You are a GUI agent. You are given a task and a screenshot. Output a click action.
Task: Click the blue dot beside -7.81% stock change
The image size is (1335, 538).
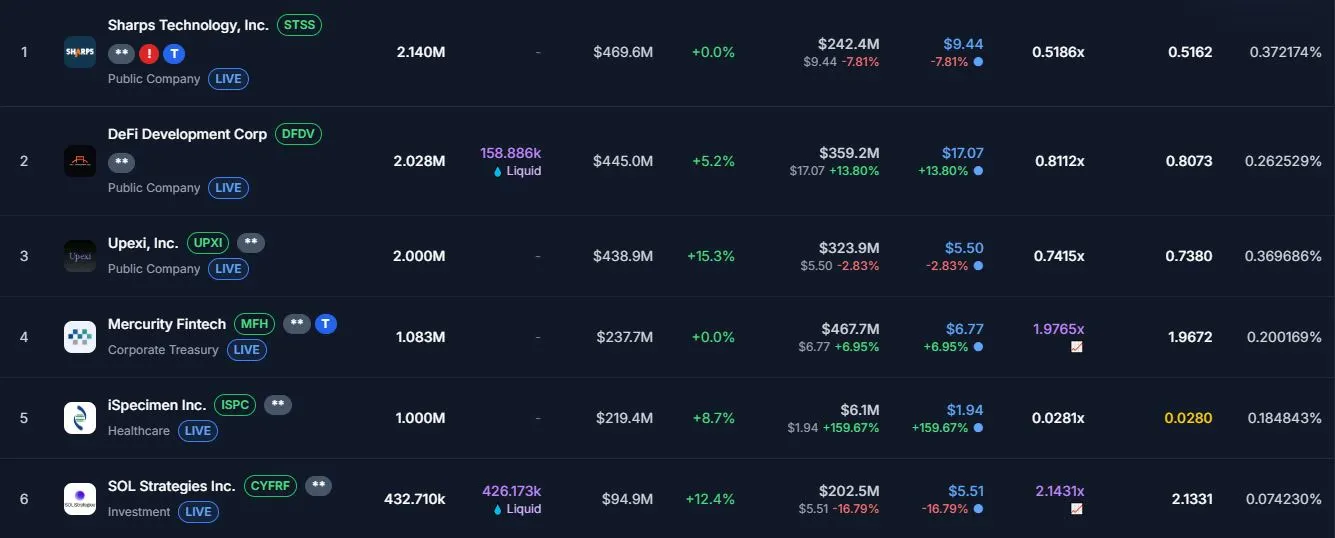[x=978, y=62]
